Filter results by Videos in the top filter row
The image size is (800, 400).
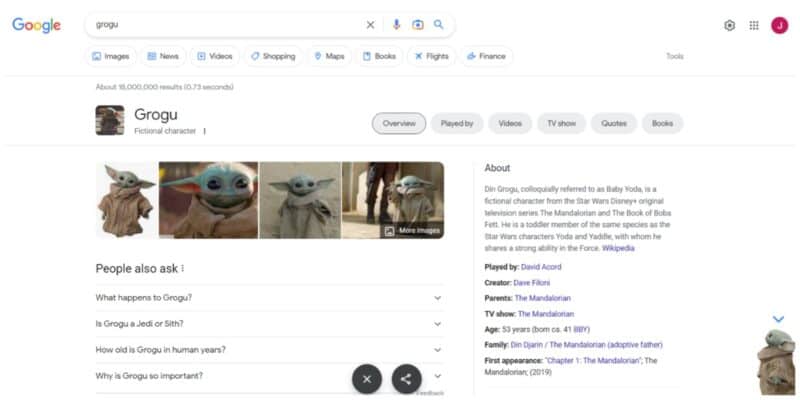click(x=215, y=56)
